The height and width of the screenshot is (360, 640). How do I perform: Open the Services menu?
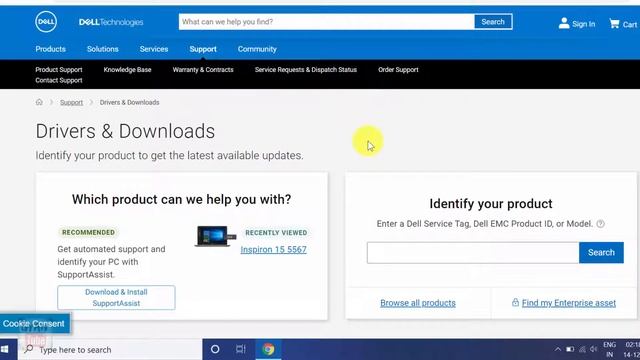[154, 49]
